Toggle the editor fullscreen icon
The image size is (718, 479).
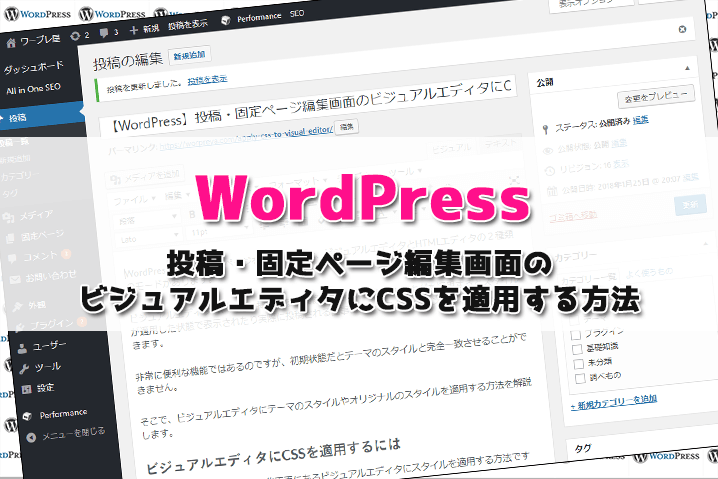(x=514, y=180)
